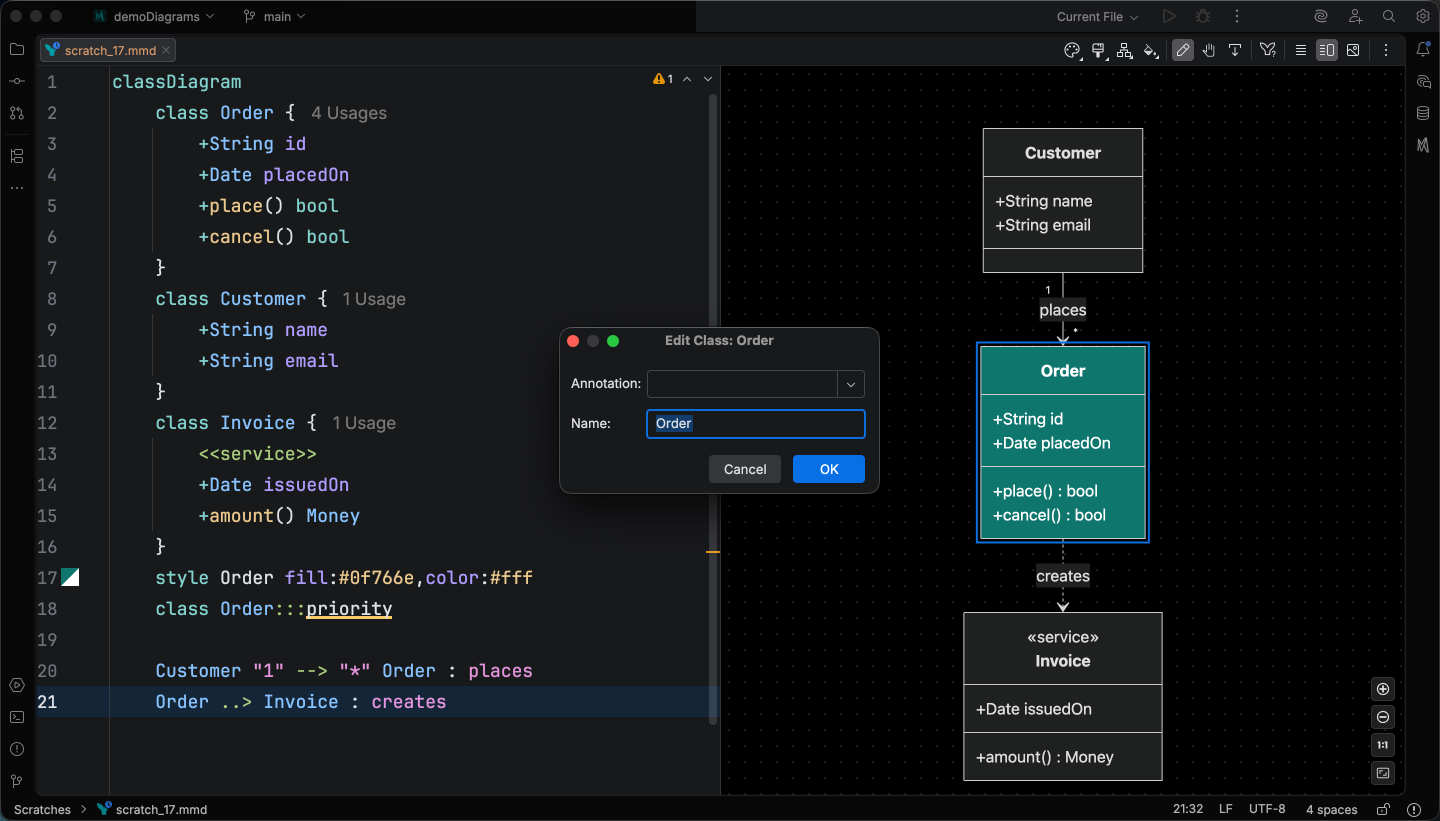Viewport: 1440px width, 821px height.
Task: Open the Current File run configuration dropdown
Action: (x=1097, y=17)
